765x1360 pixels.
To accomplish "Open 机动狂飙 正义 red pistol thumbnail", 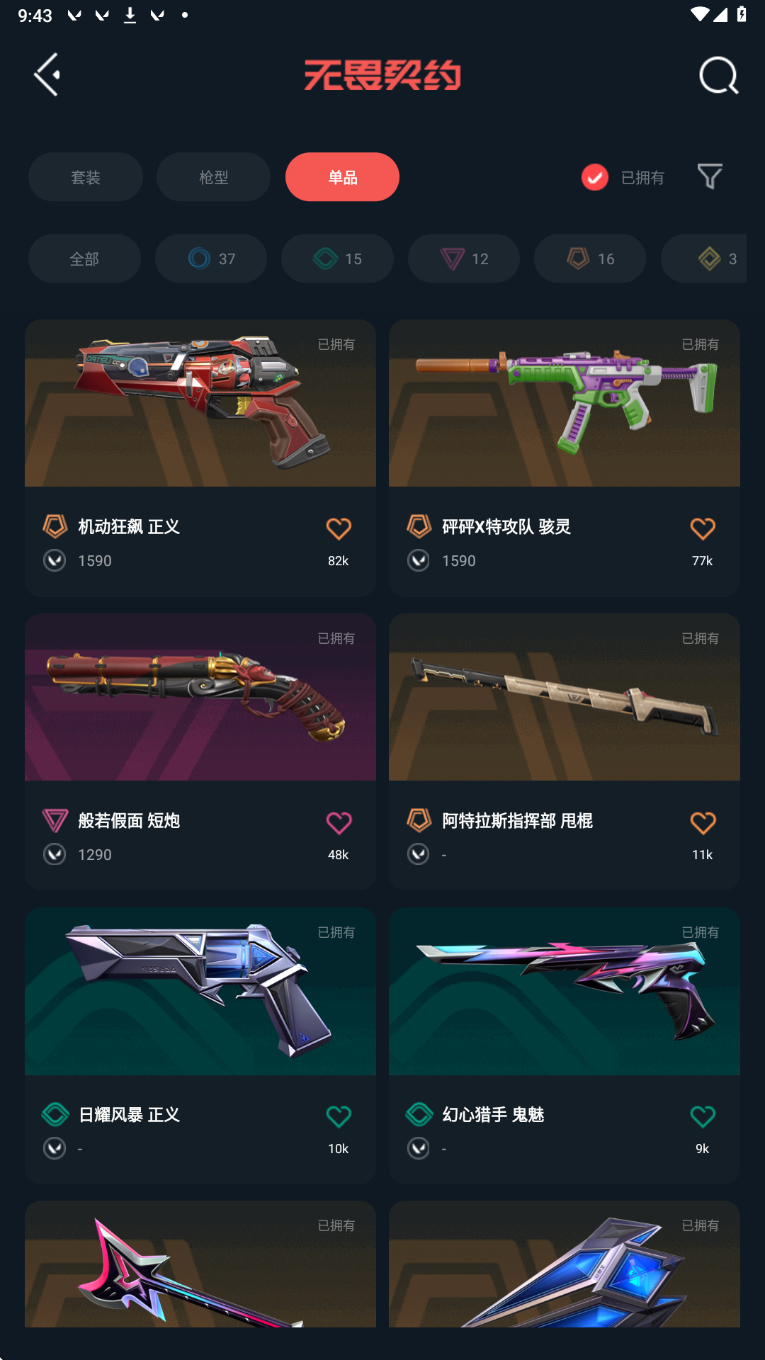I will pyautogui.click(x=200, y=403).
